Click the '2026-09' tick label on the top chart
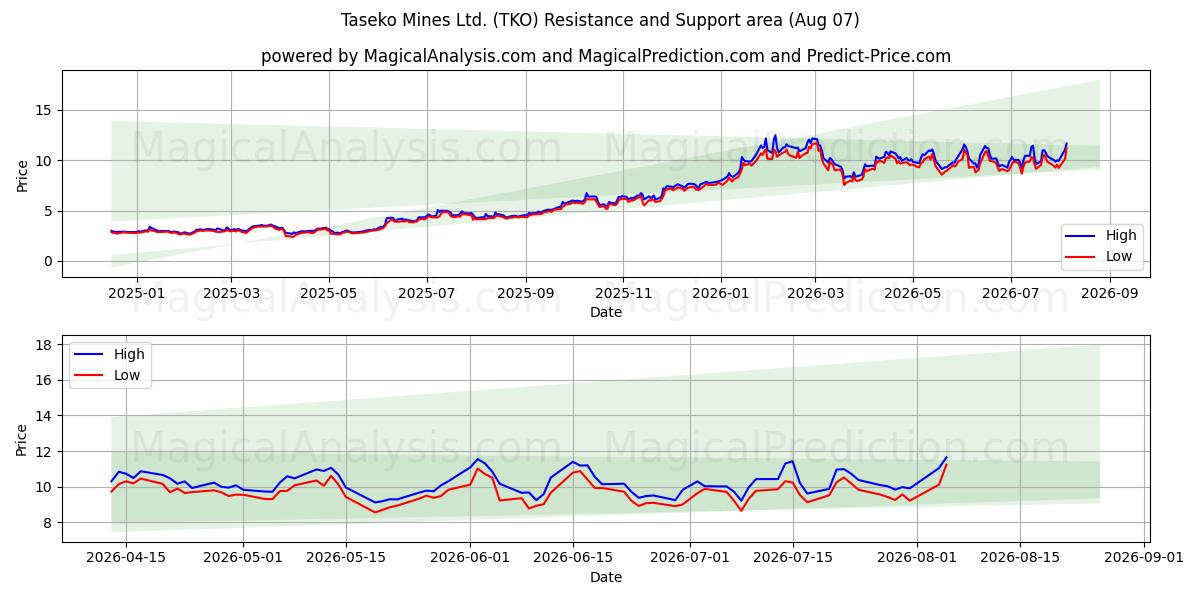Screen dimensions: 1200x600 1110,293
